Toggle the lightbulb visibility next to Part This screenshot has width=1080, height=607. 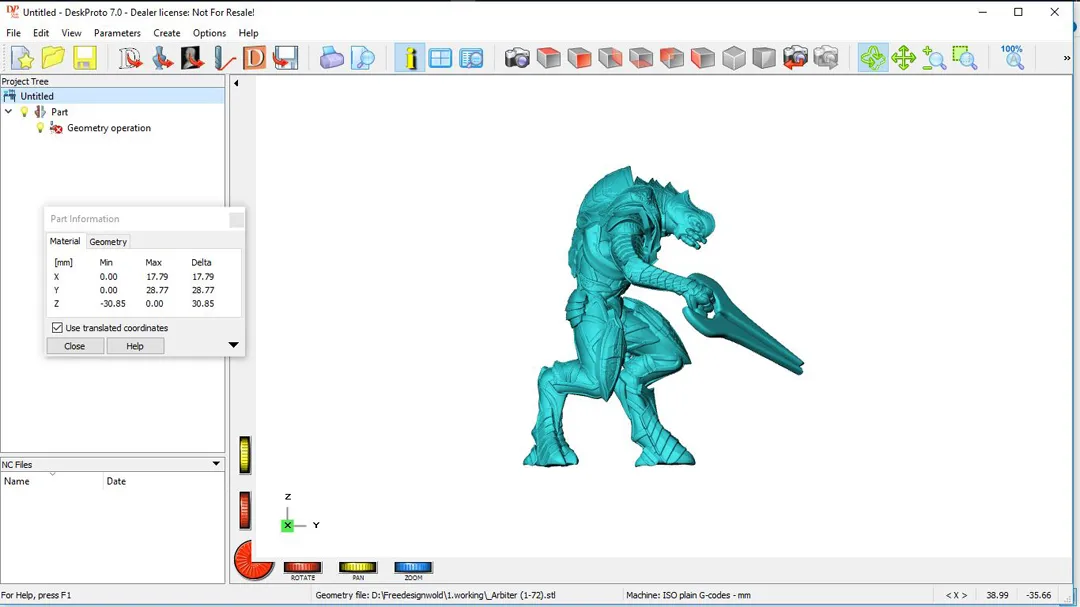click(x=24, y=112)
